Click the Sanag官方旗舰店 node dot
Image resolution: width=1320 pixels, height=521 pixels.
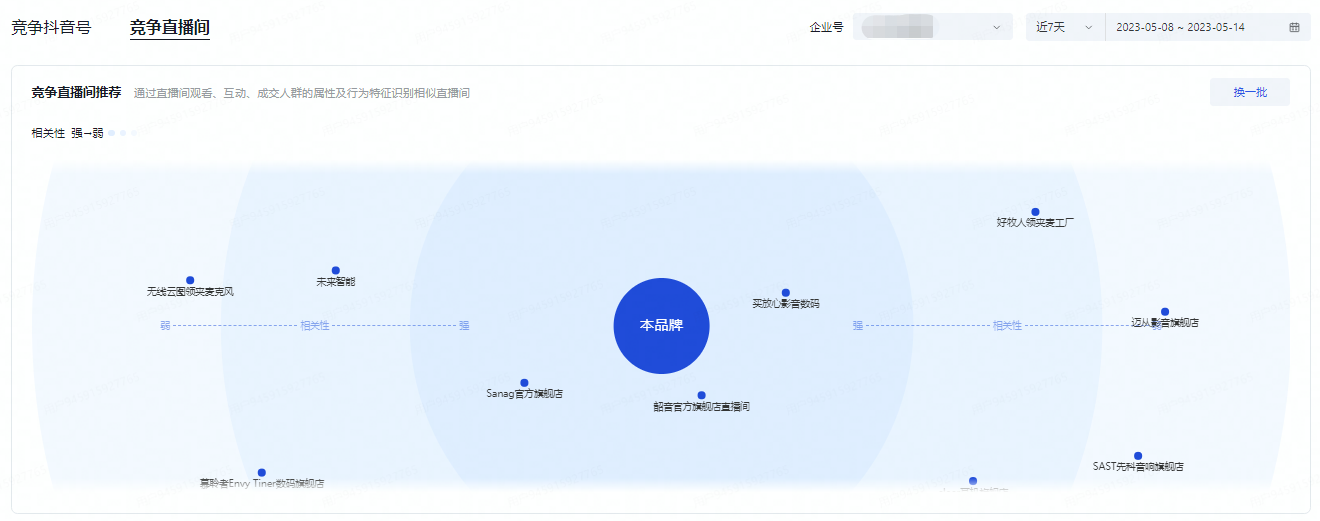coord(524,383)
